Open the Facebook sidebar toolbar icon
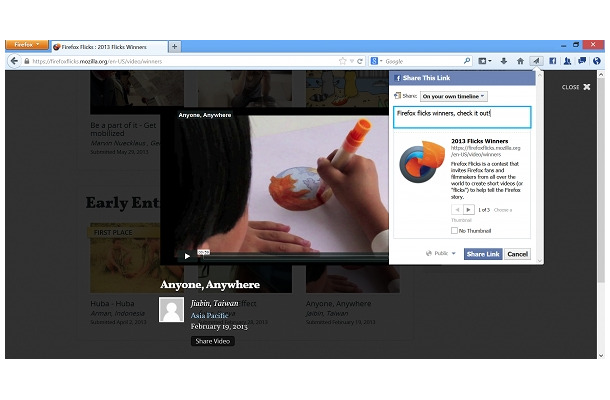 point(552,61)
